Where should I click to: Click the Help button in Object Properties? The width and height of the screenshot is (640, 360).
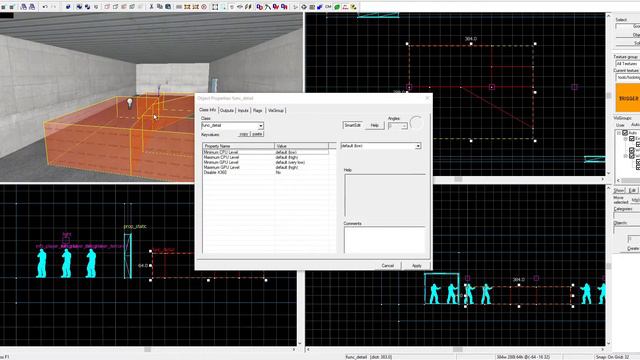(x=374, y=125)
